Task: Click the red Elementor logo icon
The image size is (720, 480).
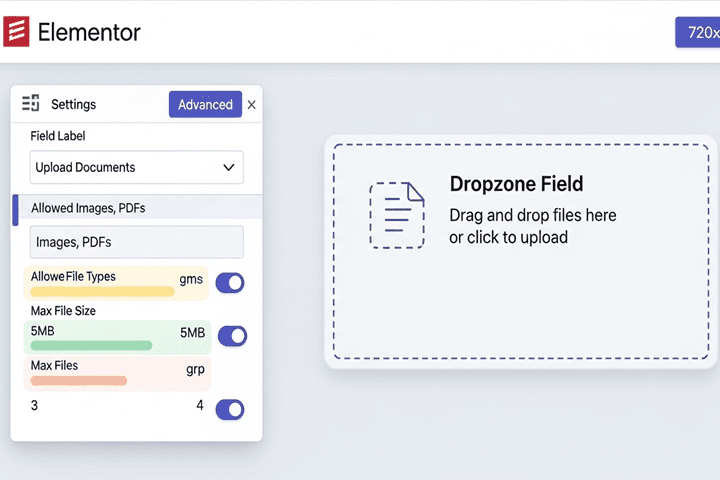Action: (x=17, y=31)
